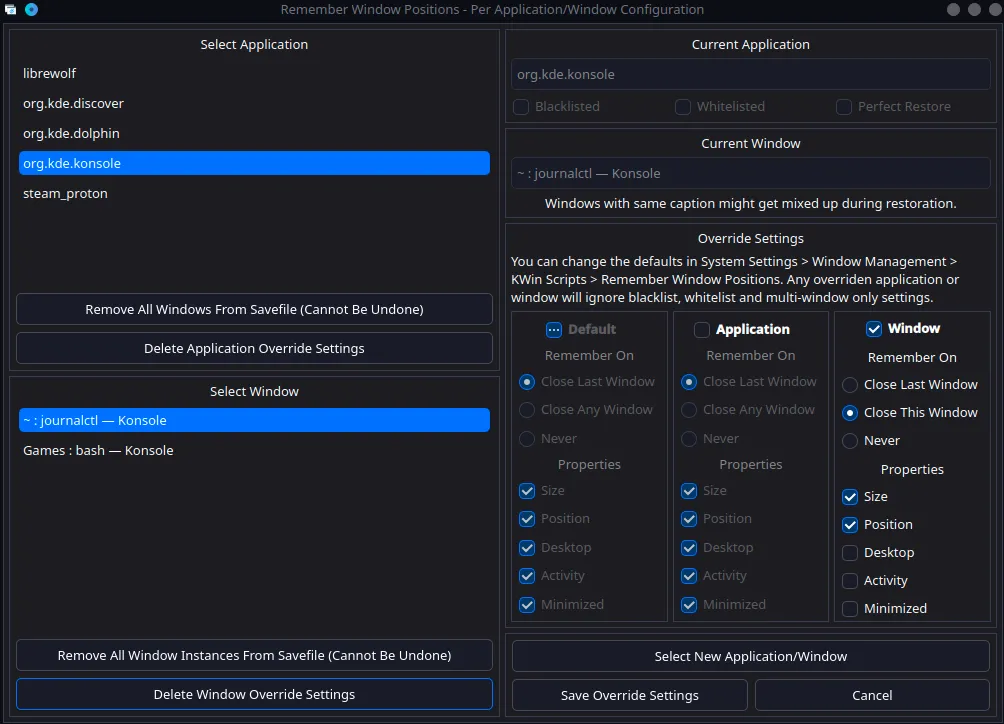Click the pin-on-all-desktops title bar icon
The height and width of the screenshot is (724, 1004).
tap(31, 10)
